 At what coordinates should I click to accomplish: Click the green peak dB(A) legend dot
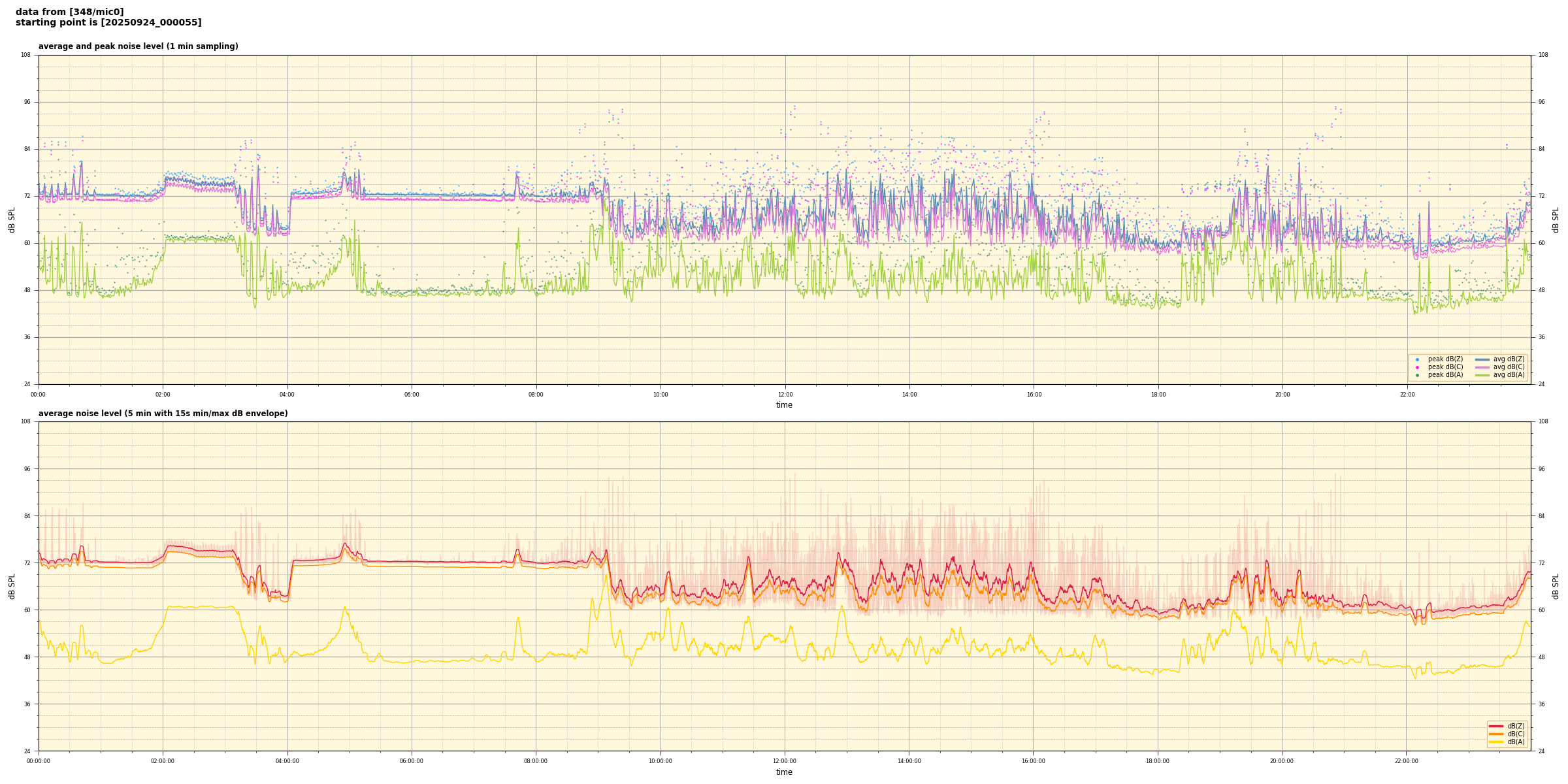point(1417,375)
